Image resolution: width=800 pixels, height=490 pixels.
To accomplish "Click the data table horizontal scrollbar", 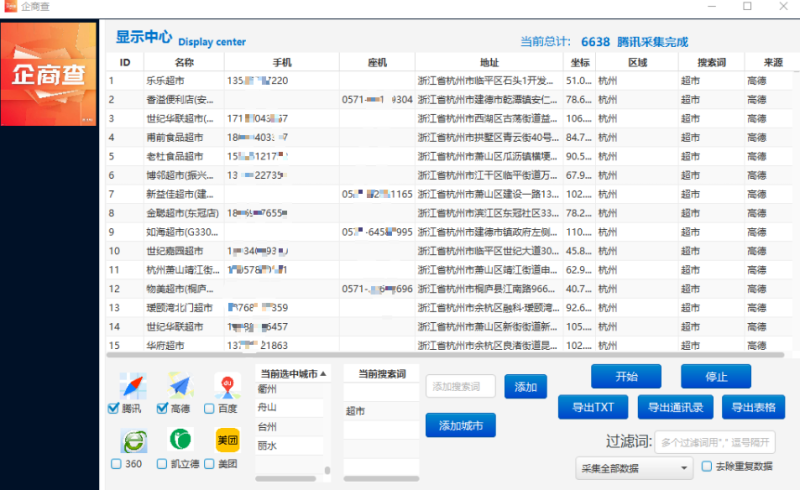I will 445,355.
